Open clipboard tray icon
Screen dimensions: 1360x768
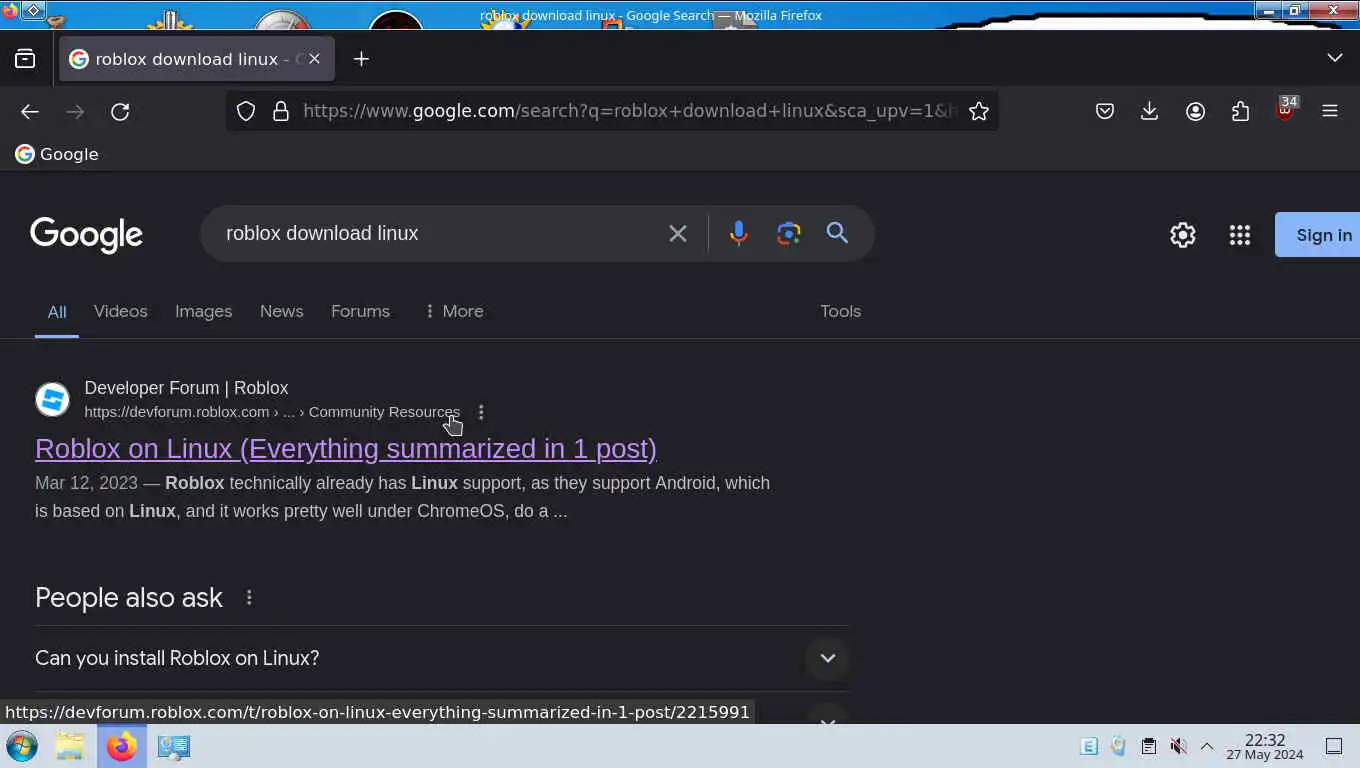(1149, 746)
